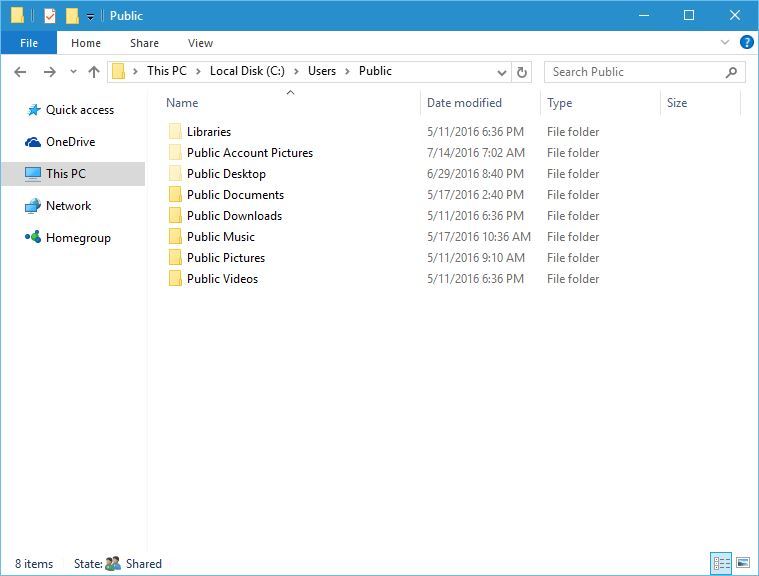Click the Libraries folder name
The image size is (759, 576).
209,132
